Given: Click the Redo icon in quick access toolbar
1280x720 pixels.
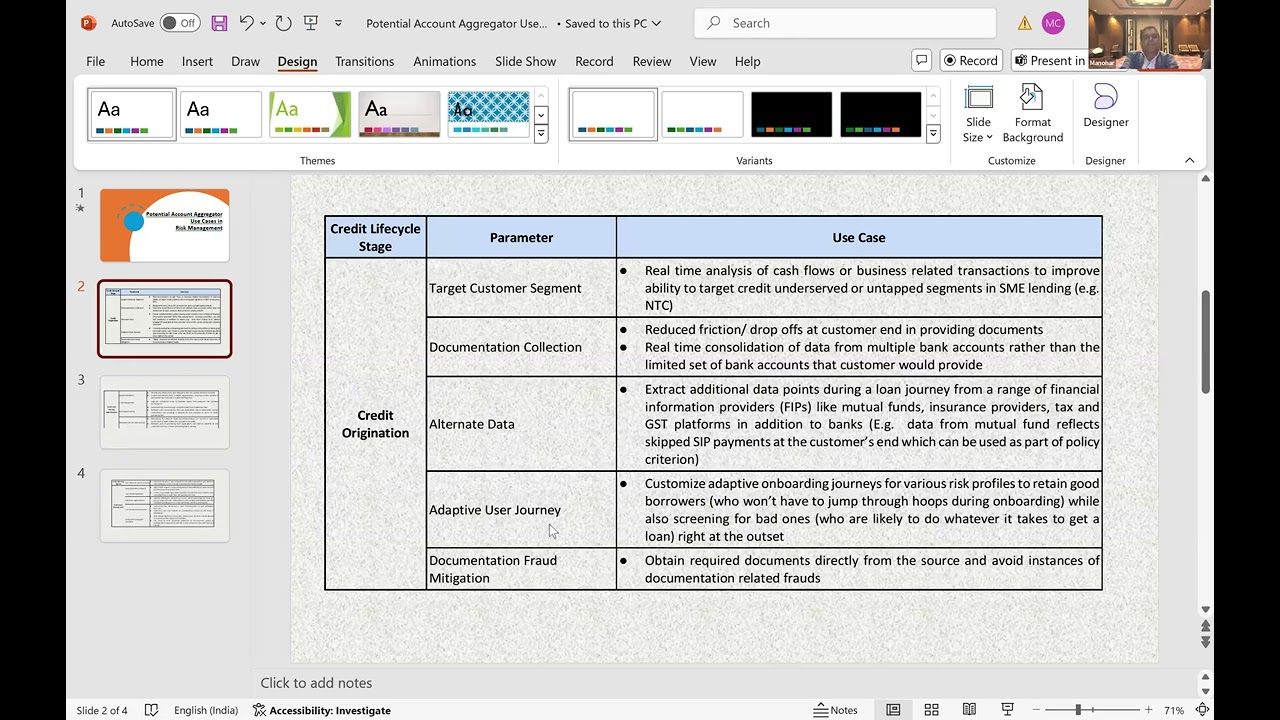Looking at the screenshot, I should (283, 23).
